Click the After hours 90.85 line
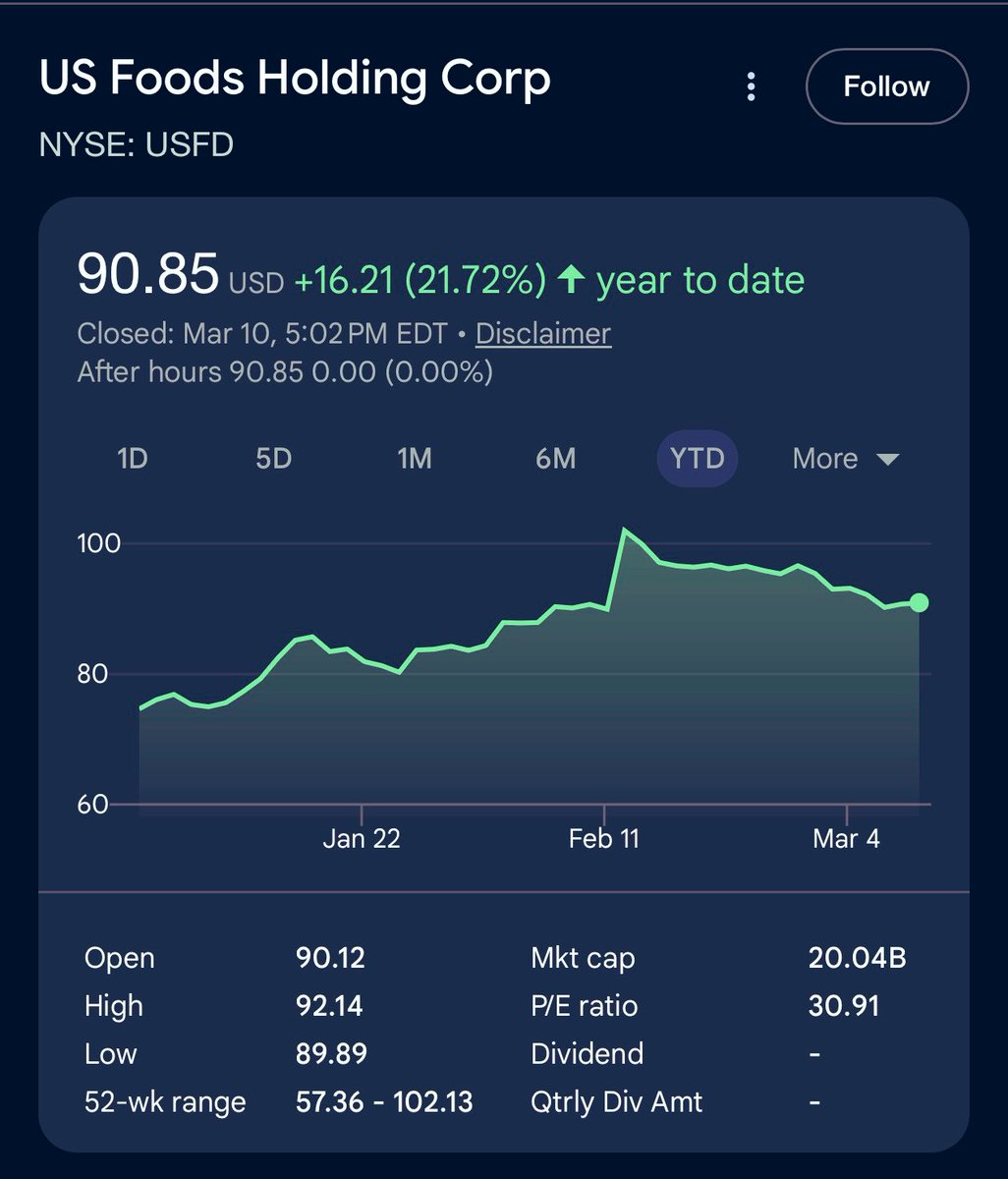 [285, 372]
